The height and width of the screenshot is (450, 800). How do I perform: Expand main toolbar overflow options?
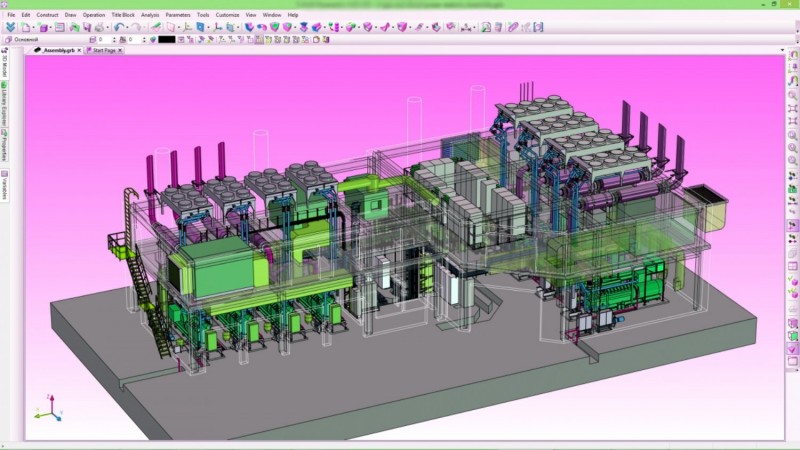click(796, 31)
